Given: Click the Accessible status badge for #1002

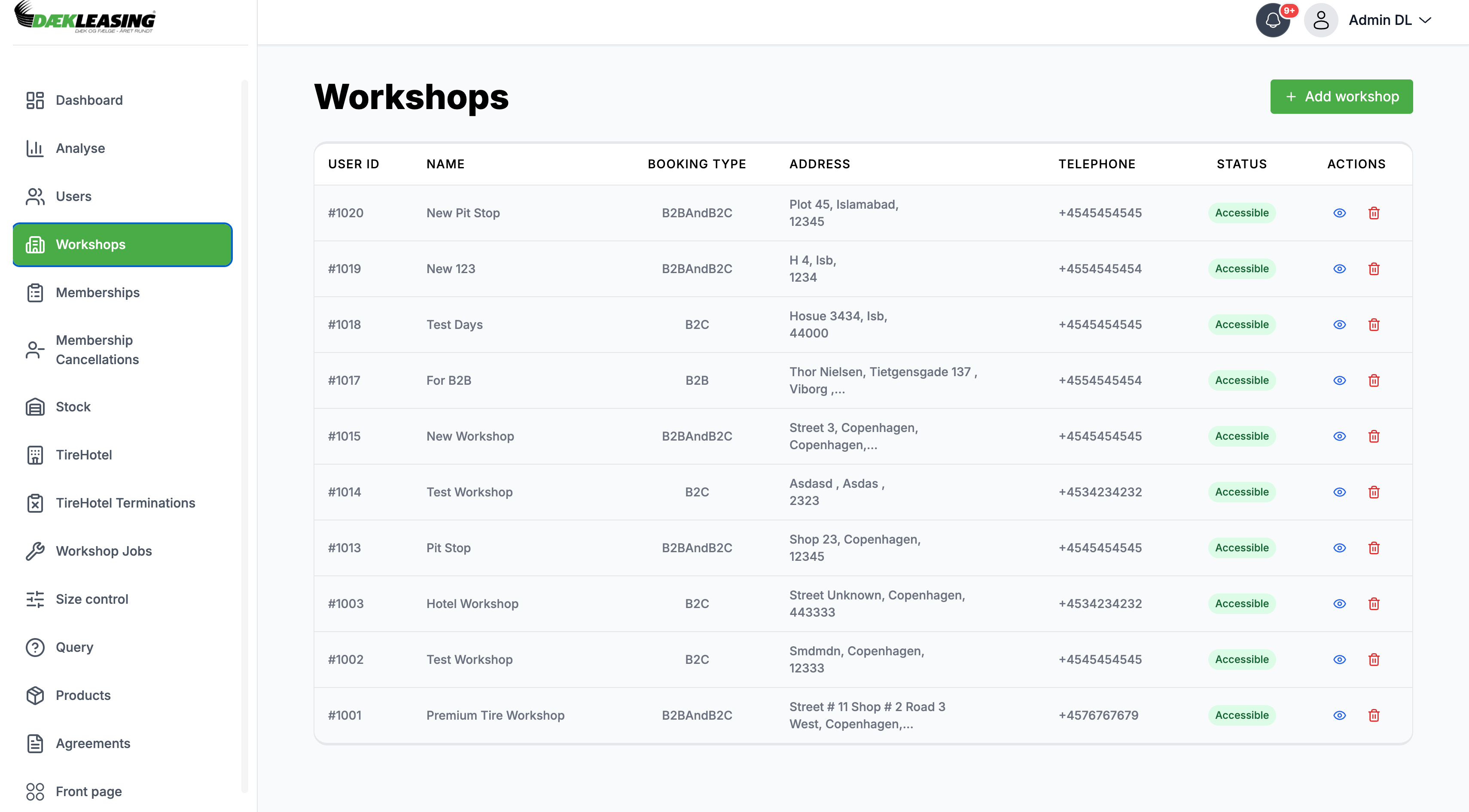Looking at the screenshot, I should coord(1241,660).
